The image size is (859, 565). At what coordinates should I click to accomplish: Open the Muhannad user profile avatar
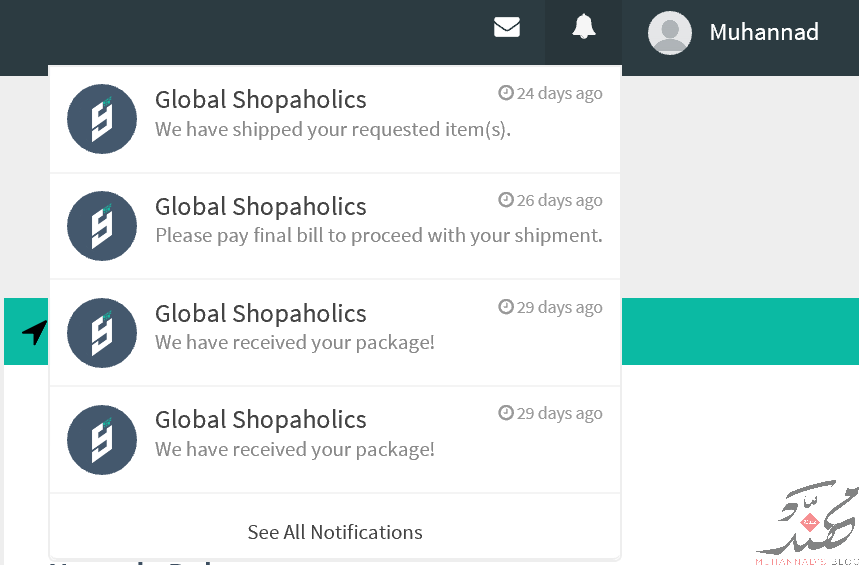pos(669,32)
